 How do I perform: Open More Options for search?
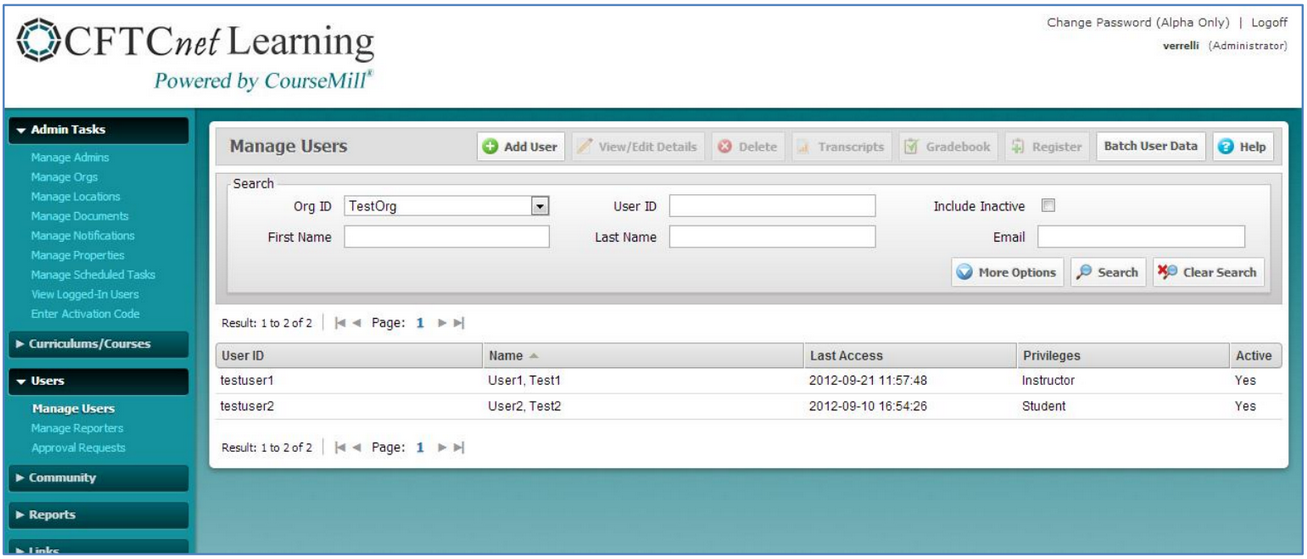[1006, 272]
